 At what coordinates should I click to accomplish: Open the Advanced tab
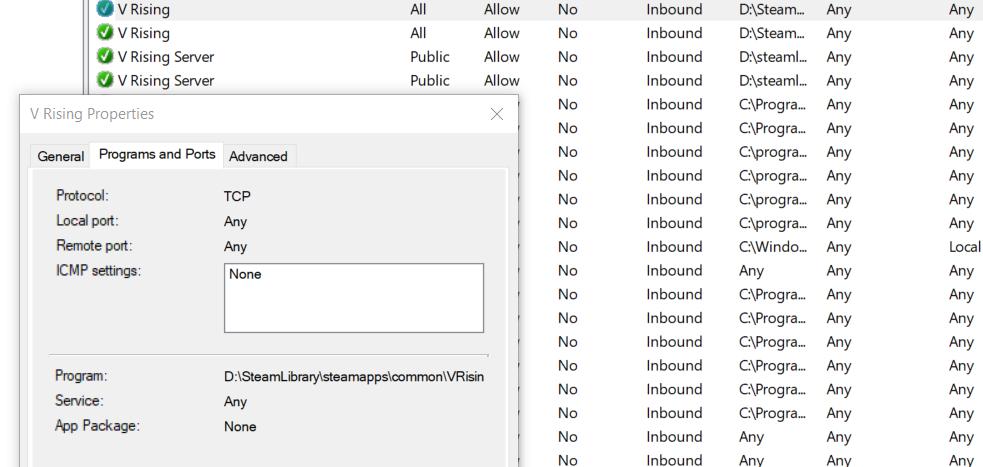258,156
